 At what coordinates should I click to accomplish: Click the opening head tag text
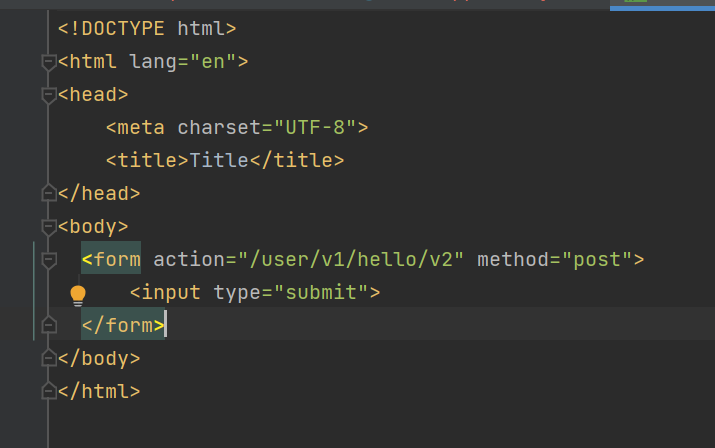(93, 94)
